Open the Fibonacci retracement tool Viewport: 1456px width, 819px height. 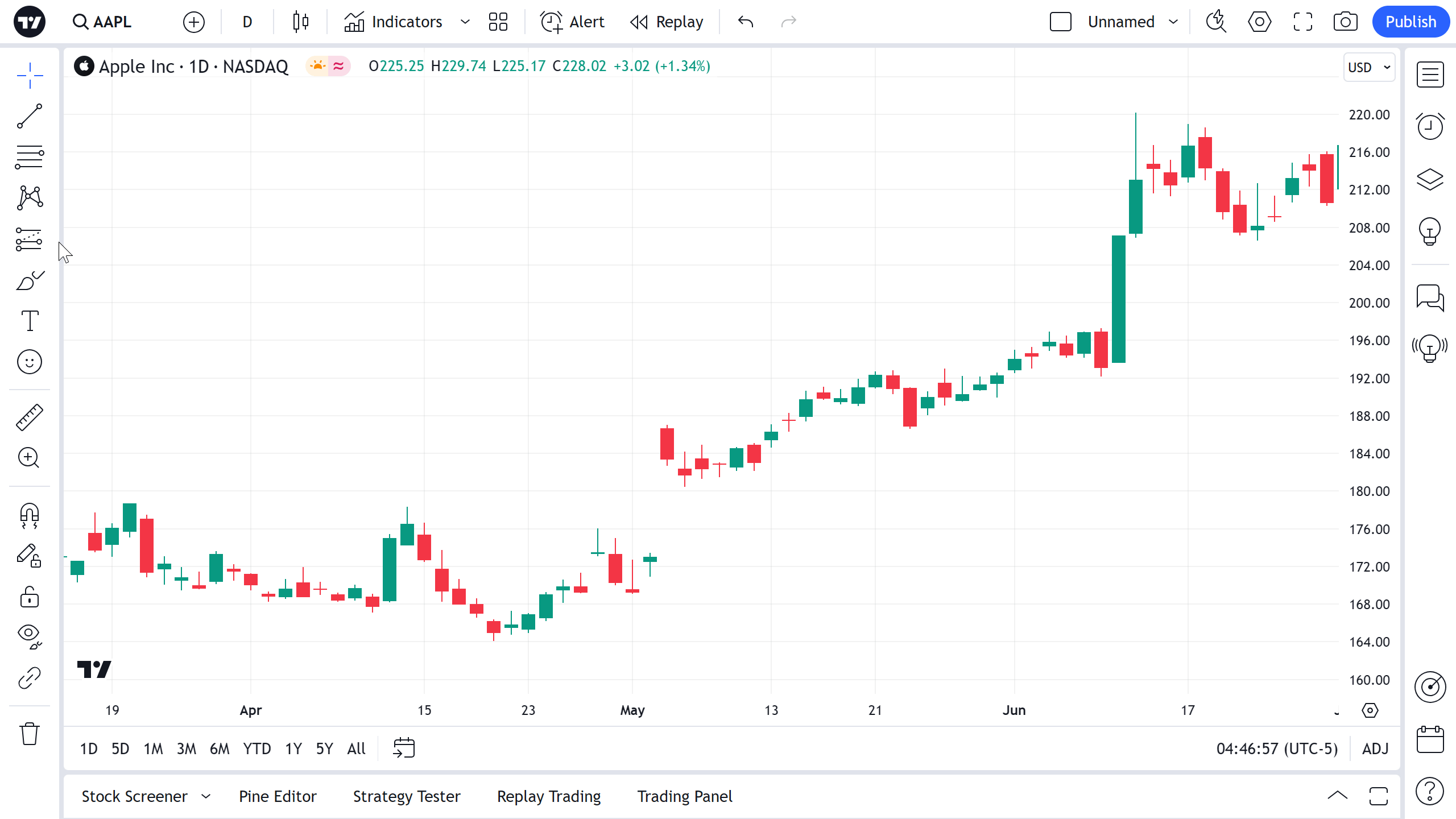(30, 157)
